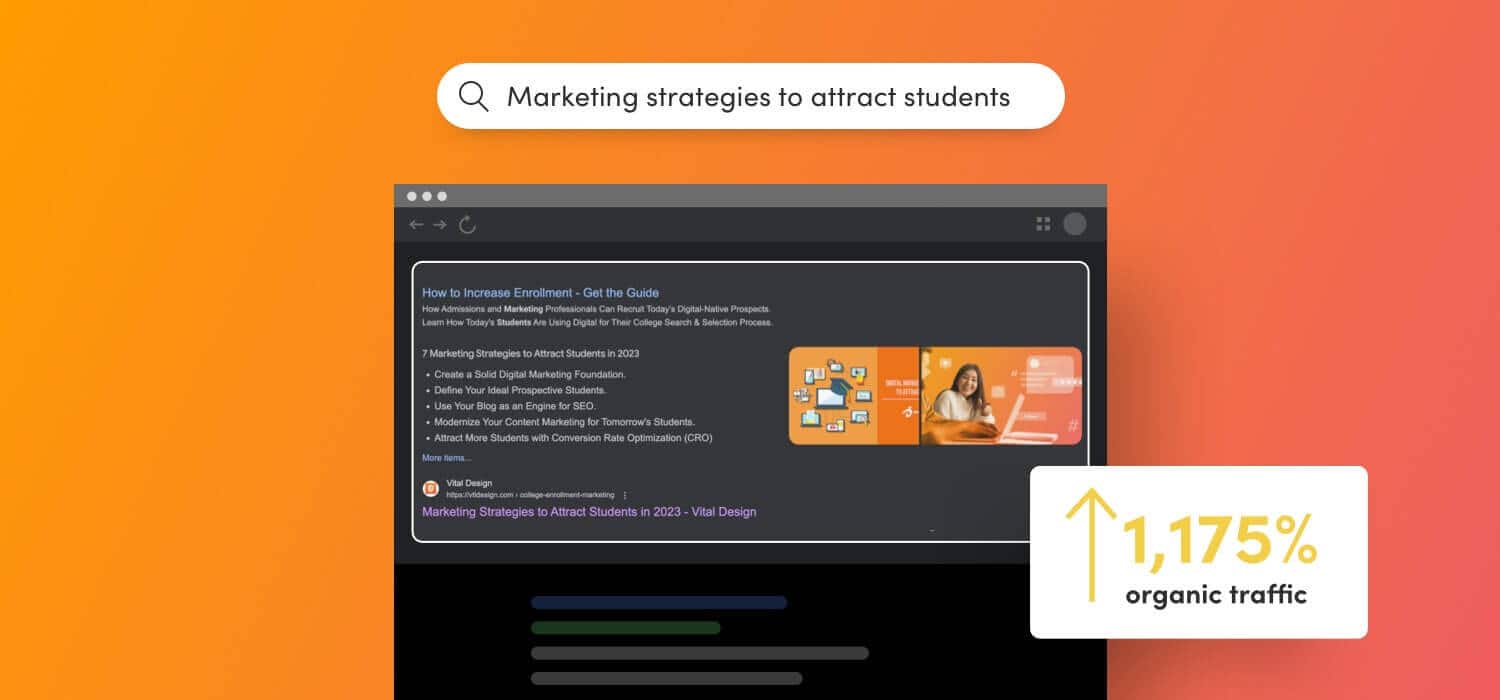Click the '7 Marketing Strategies to Attract Students in 2023' heading
The width and height of the screenshot is (1500, 700).
530,353
